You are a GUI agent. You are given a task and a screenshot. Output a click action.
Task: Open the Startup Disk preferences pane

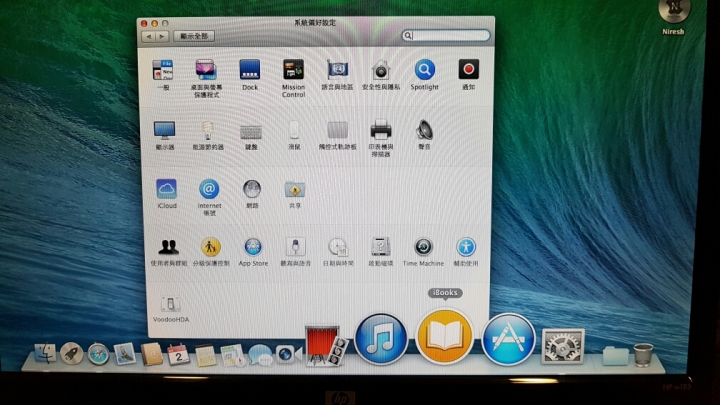click(x=381, y=247)
